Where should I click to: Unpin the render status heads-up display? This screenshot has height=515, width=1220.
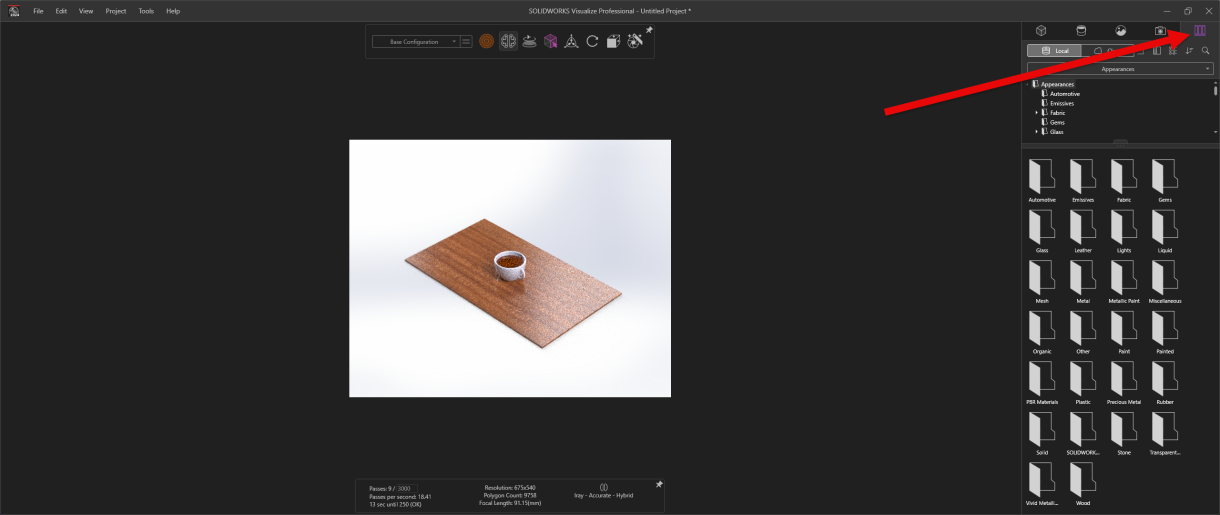(659, 485)
